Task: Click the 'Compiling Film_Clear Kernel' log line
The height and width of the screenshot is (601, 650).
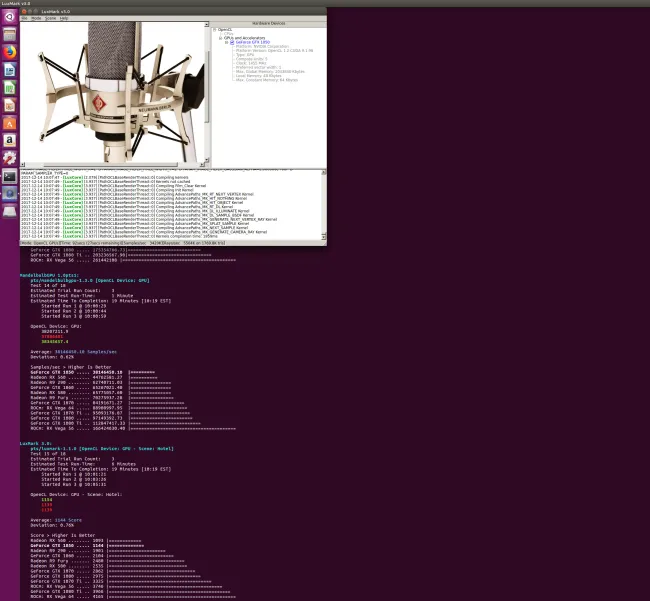Action: (x=113, y=186)
